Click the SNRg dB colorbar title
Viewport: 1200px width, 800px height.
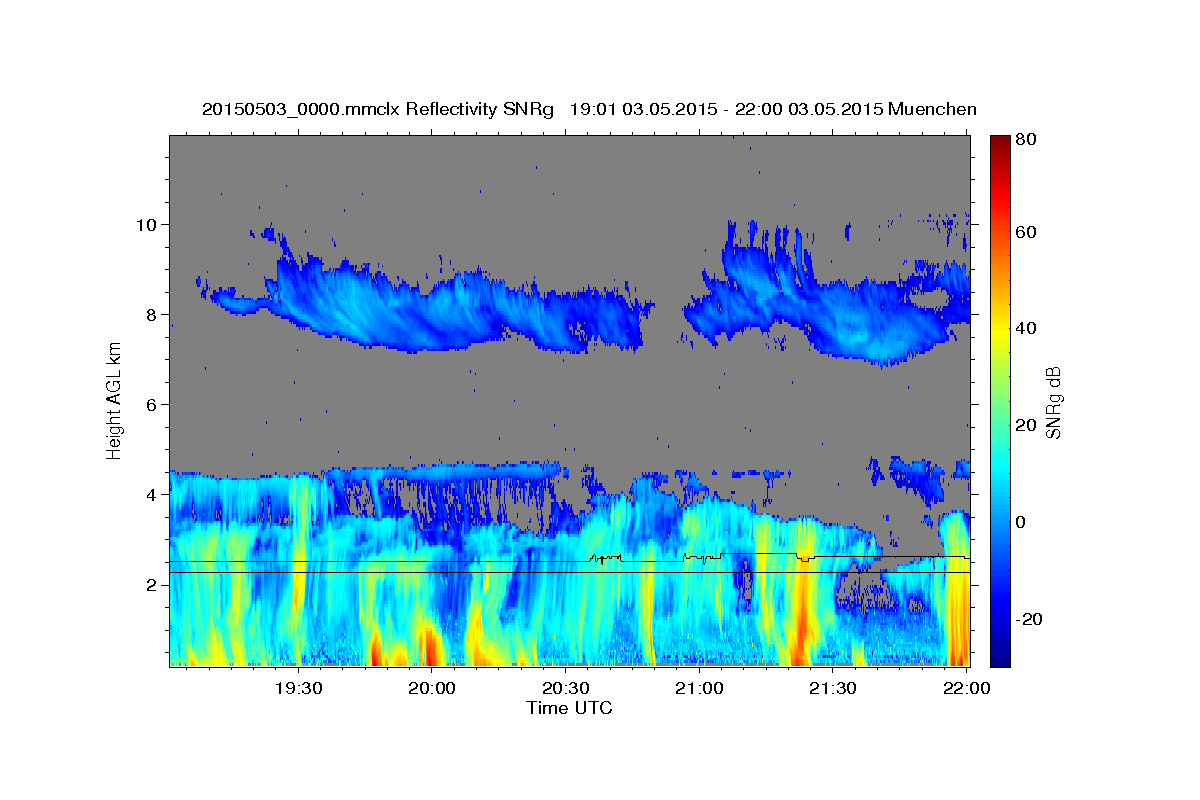[1053, 401]
